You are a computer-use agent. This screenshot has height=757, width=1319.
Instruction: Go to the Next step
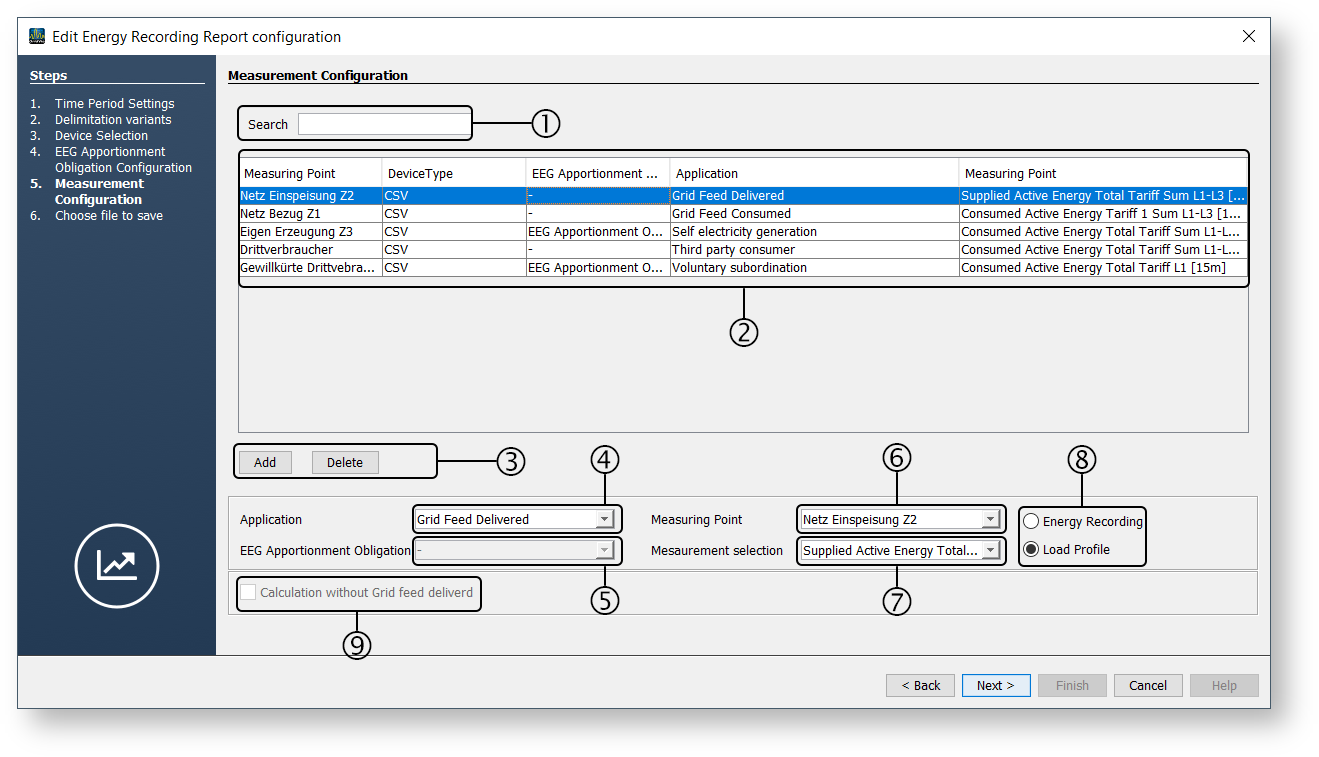click(995, 685)
